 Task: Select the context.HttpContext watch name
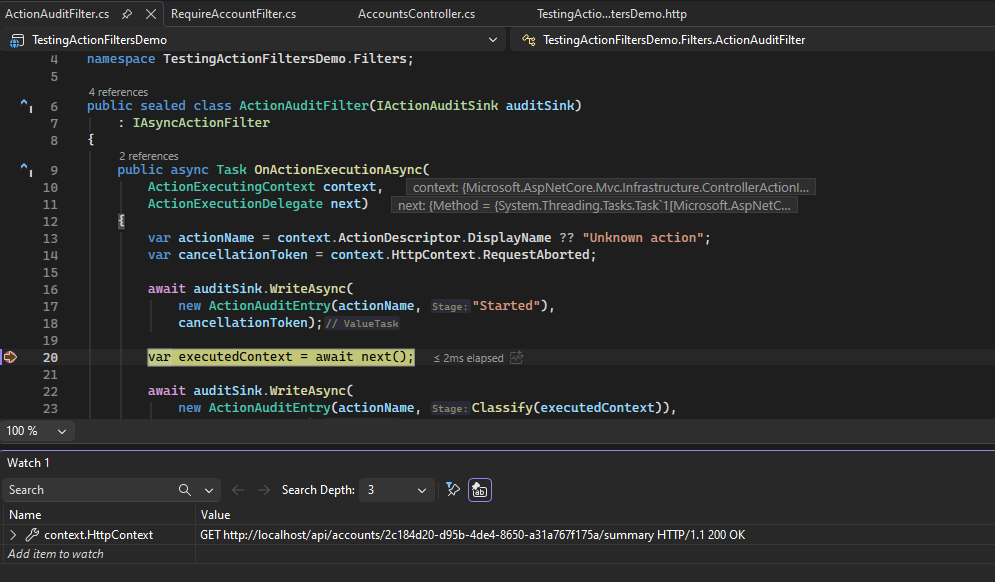(98, 535)
